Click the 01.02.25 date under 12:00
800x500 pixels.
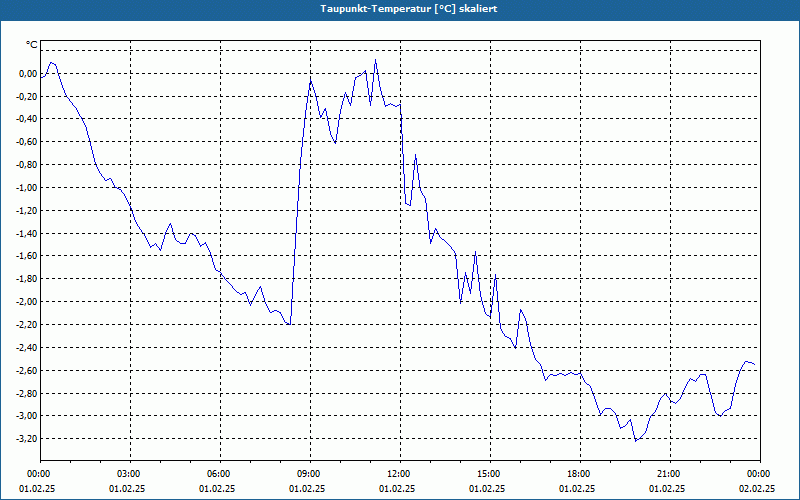(397, 488)
